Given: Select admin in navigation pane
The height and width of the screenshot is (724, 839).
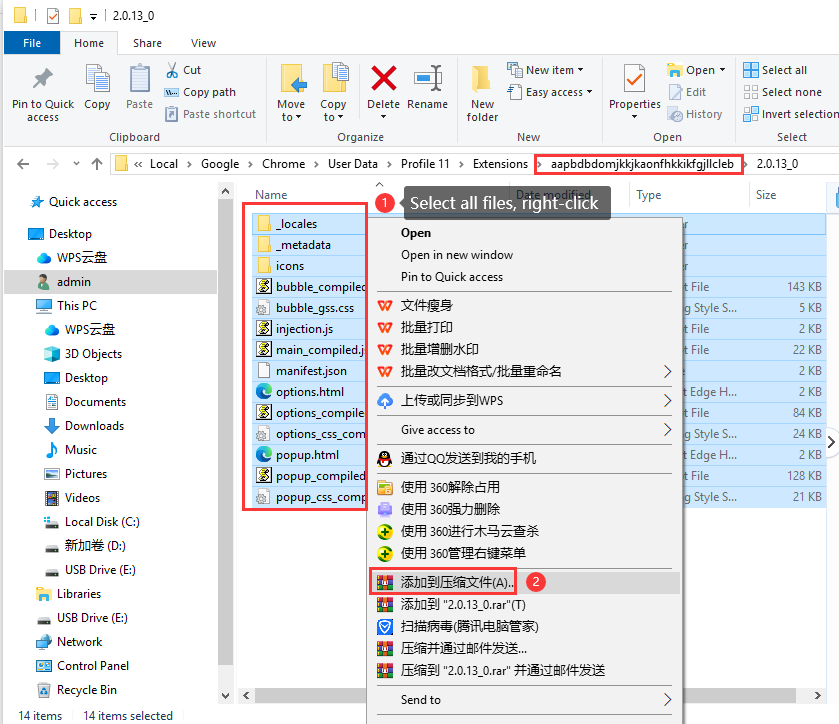Looking at the screenshot, I should (73, 281).
